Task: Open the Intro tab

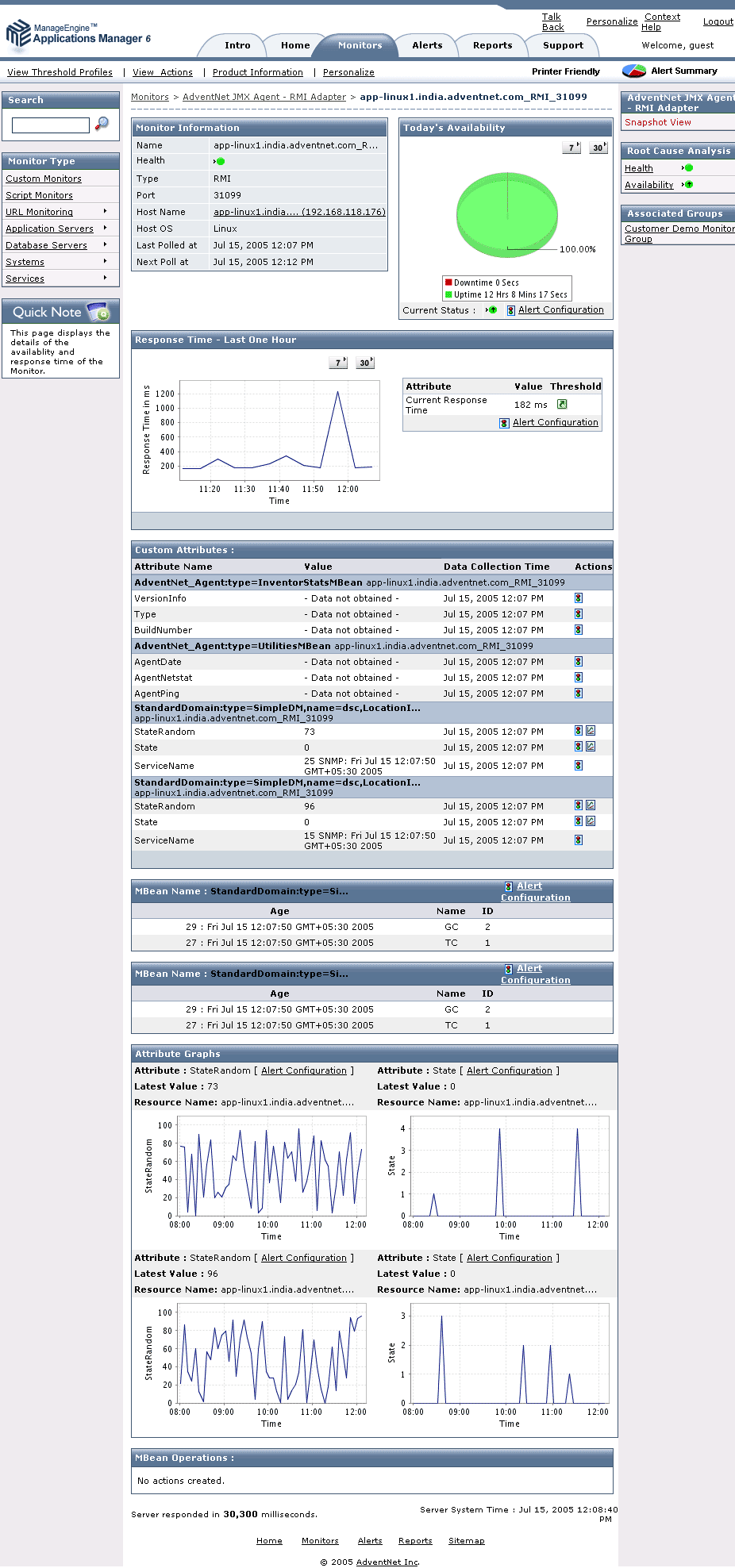Action: [237, 46]
